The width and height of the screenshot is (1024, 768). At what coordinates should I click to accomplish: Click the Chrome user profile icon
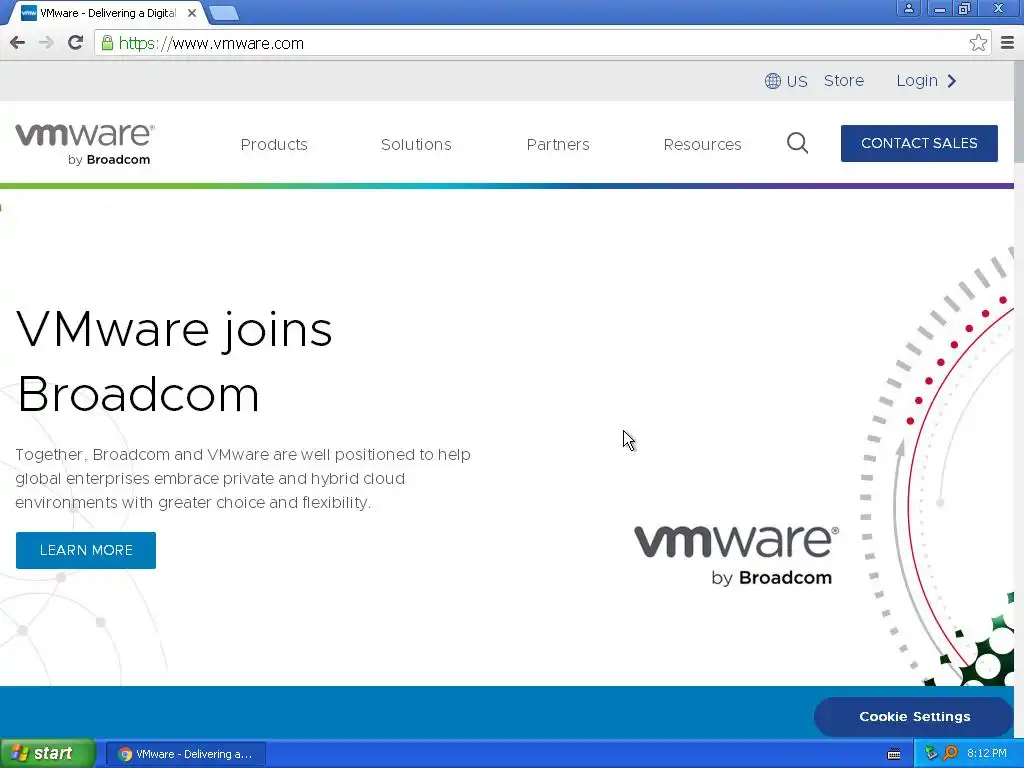tap(908, 8)
